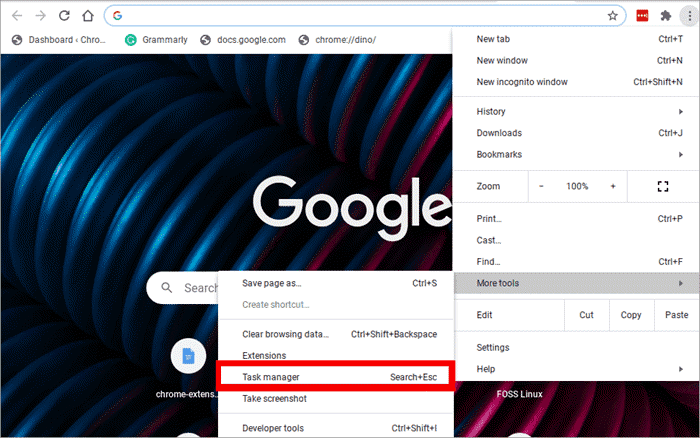Image resolution: width=700 pixels, height=438 pixels.
Task: Go to the home page icon
Action: tap(88, 16)
